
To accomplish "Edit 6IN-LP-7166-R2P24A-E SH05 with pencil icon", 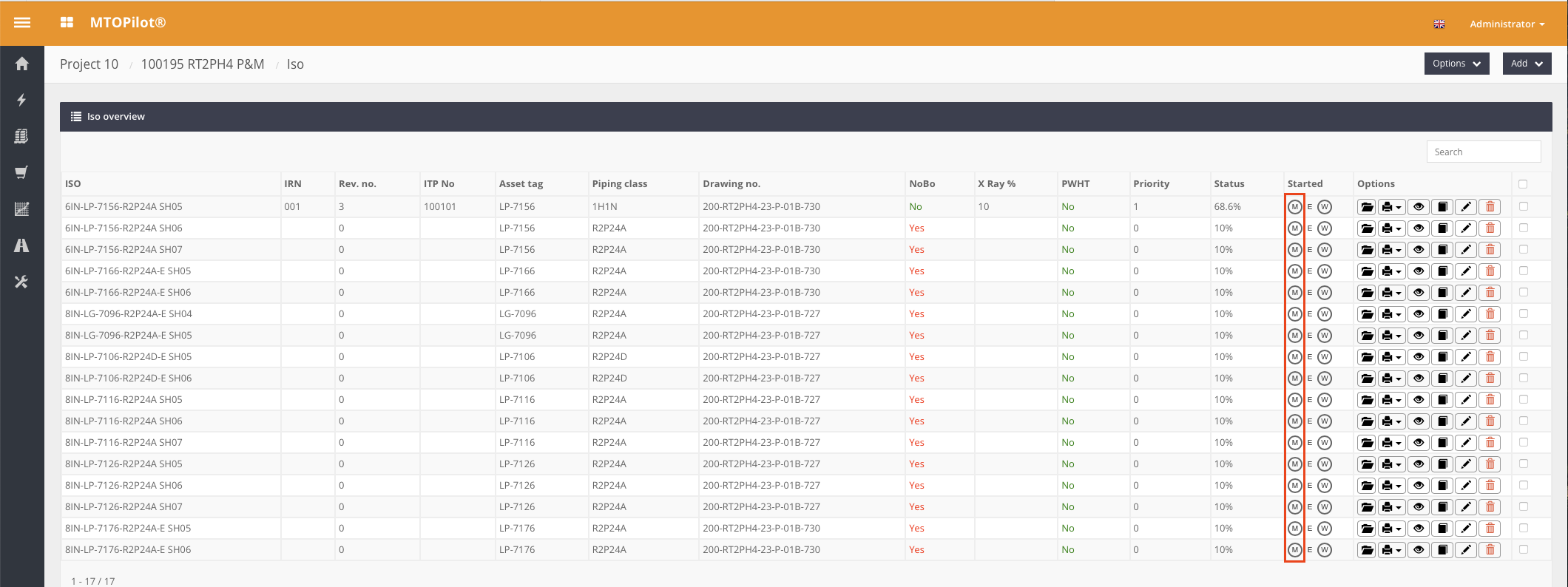I will (x=1466, y=271).
